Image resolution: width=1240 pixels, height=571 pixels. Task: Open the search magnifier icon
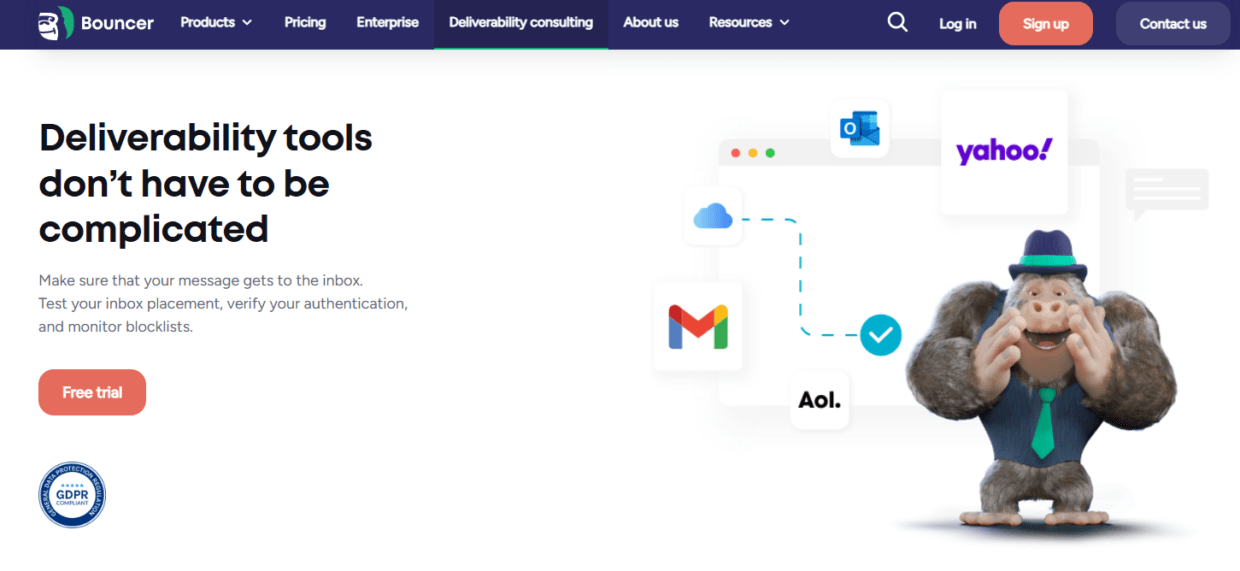(898, 22)
